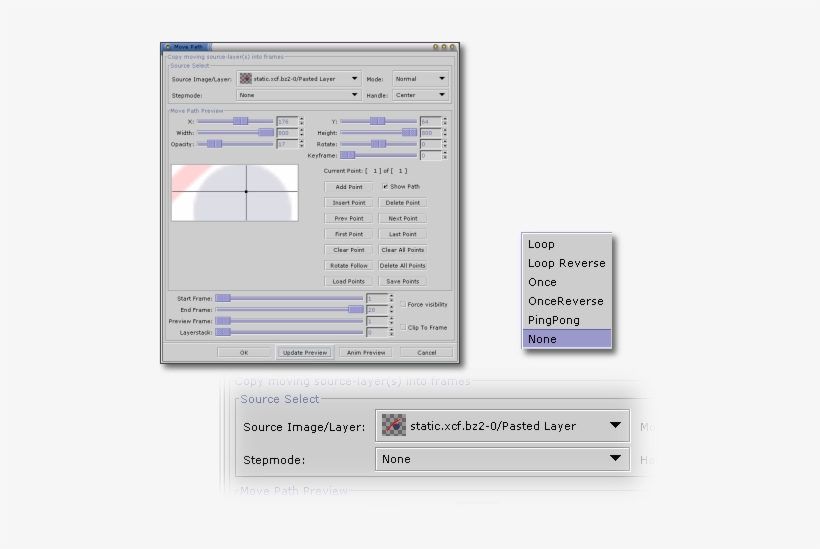Viewport: 820px width, 549px height.
Task: Open the enlarged Stepmode None dropdown arrow
Action: [616, 458]
